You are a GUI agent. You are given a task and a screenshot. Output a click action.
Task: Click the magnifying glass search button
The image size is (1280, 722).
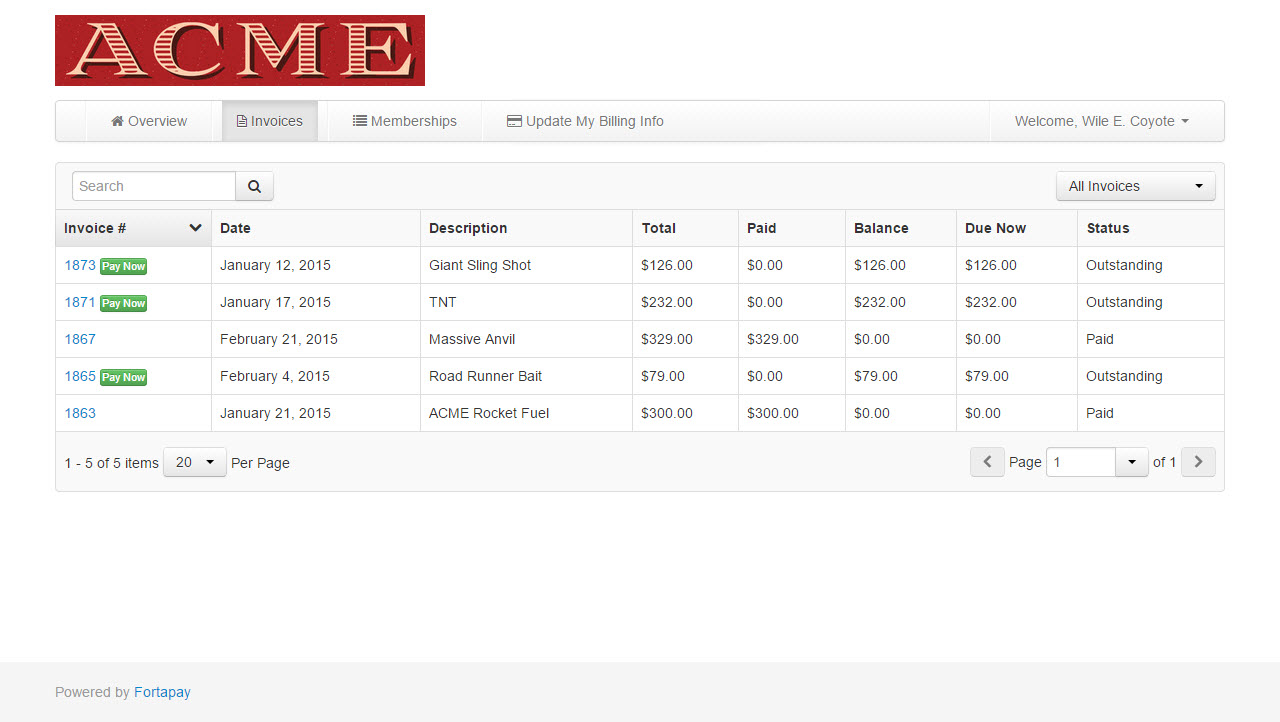pos(254,186)
